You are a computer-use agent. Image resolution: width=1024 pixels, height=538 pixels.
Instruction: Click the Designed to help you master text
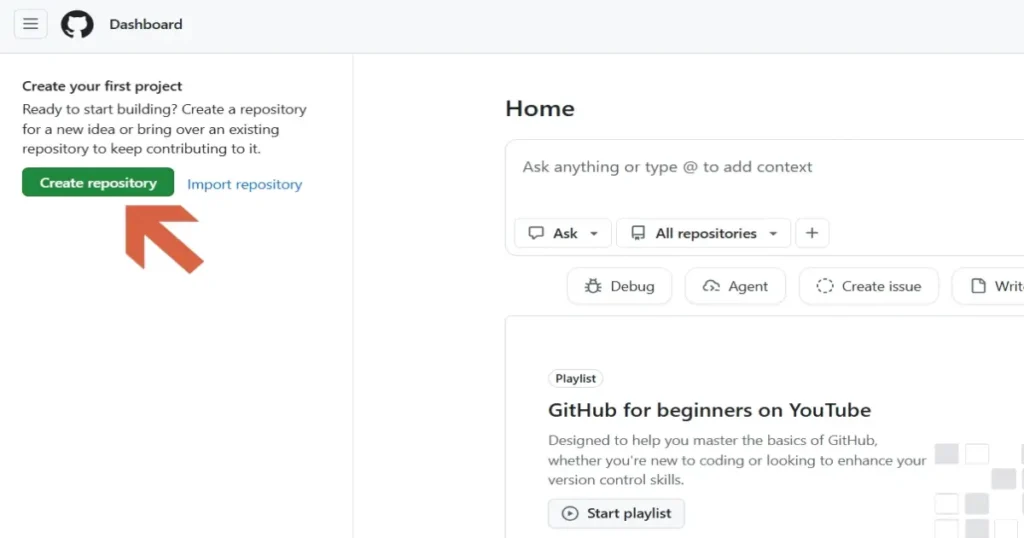pyautogui.click(x=737, y=460)
